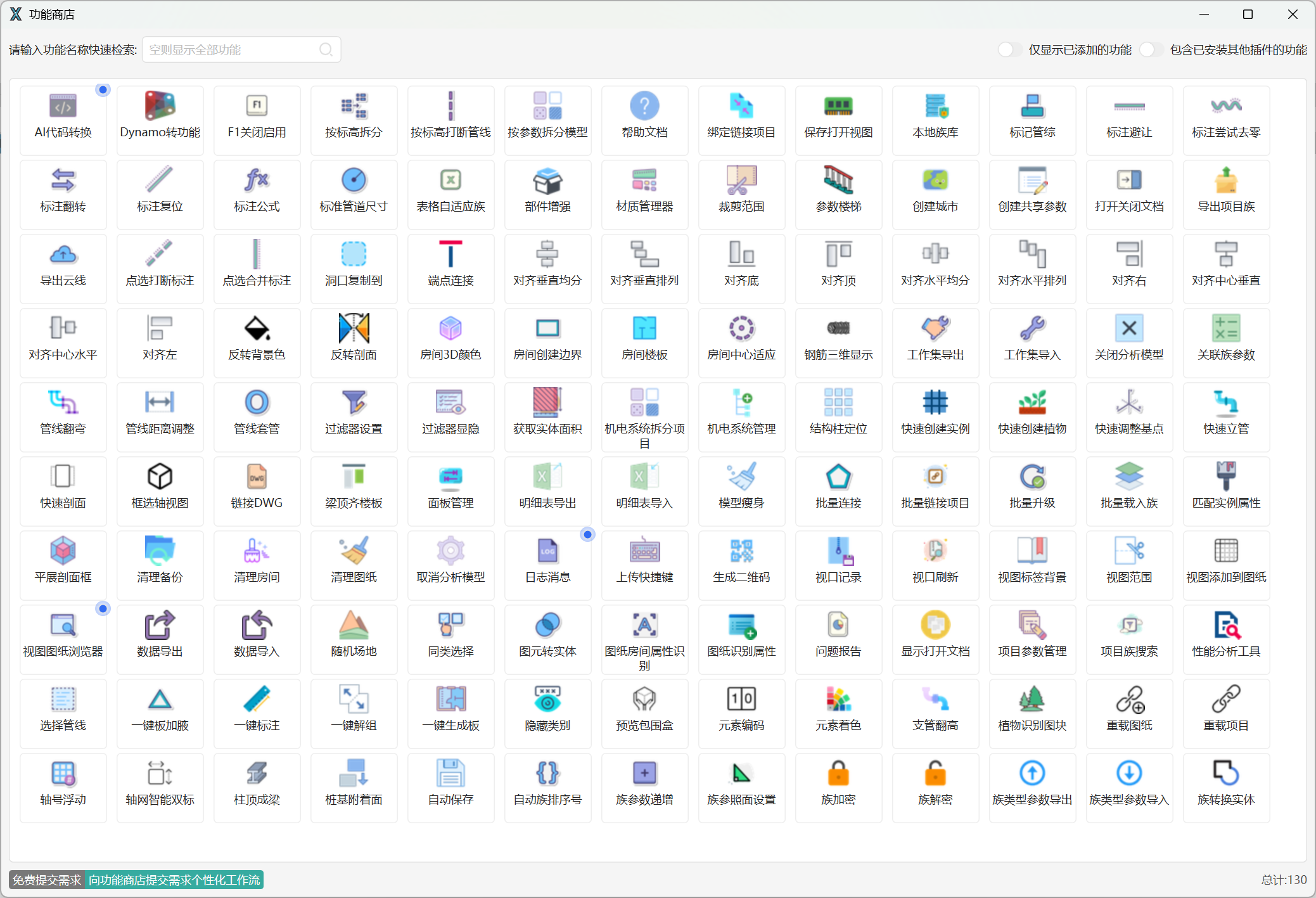1316x898 pixels.
Task: Click blue marker dot on 日志消息 tile
Action: pos(587,535)
